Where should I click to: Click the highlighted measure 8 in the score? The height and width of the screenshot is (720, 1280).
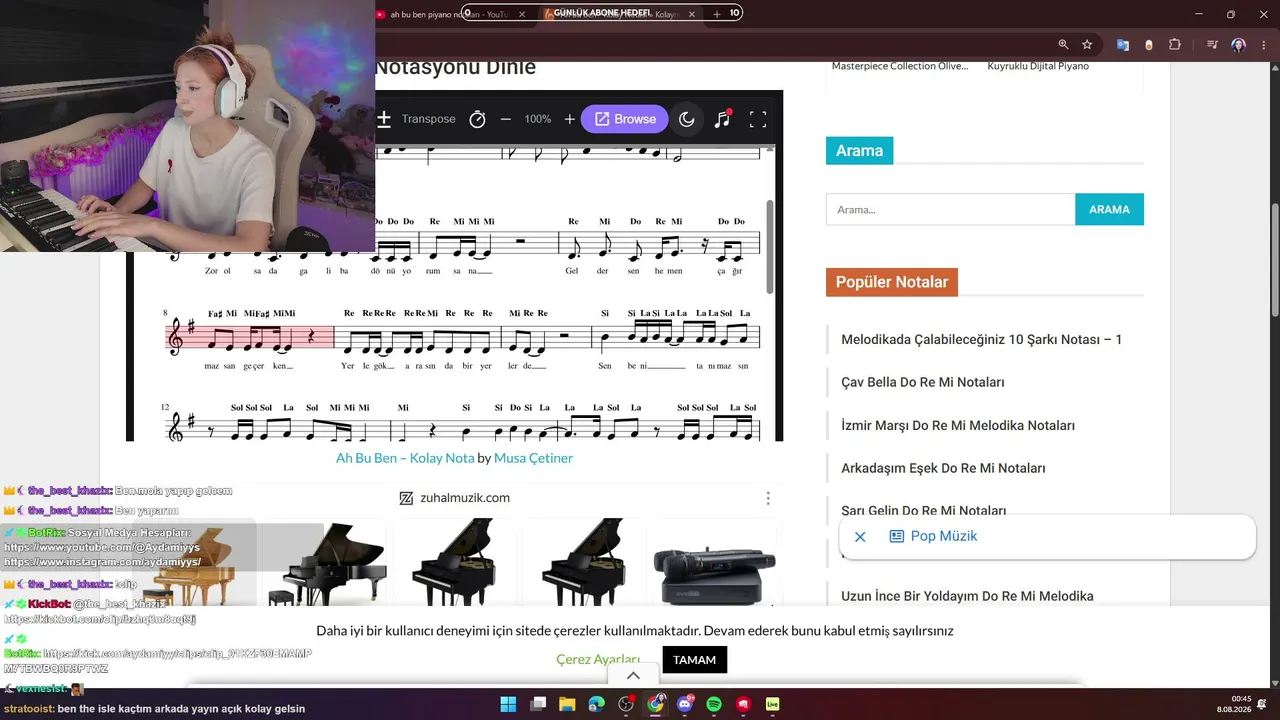[x=250, y=338]
